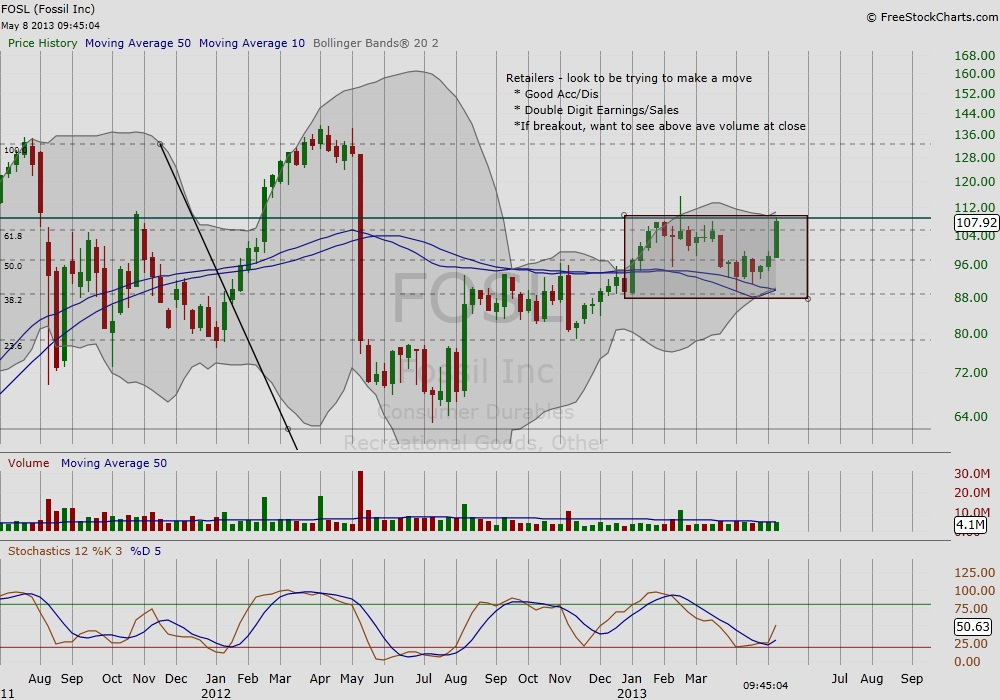Click the 30.0M volume axis label
The width and height of the screenshot is (1000, 700).
(x=972, y=474)
